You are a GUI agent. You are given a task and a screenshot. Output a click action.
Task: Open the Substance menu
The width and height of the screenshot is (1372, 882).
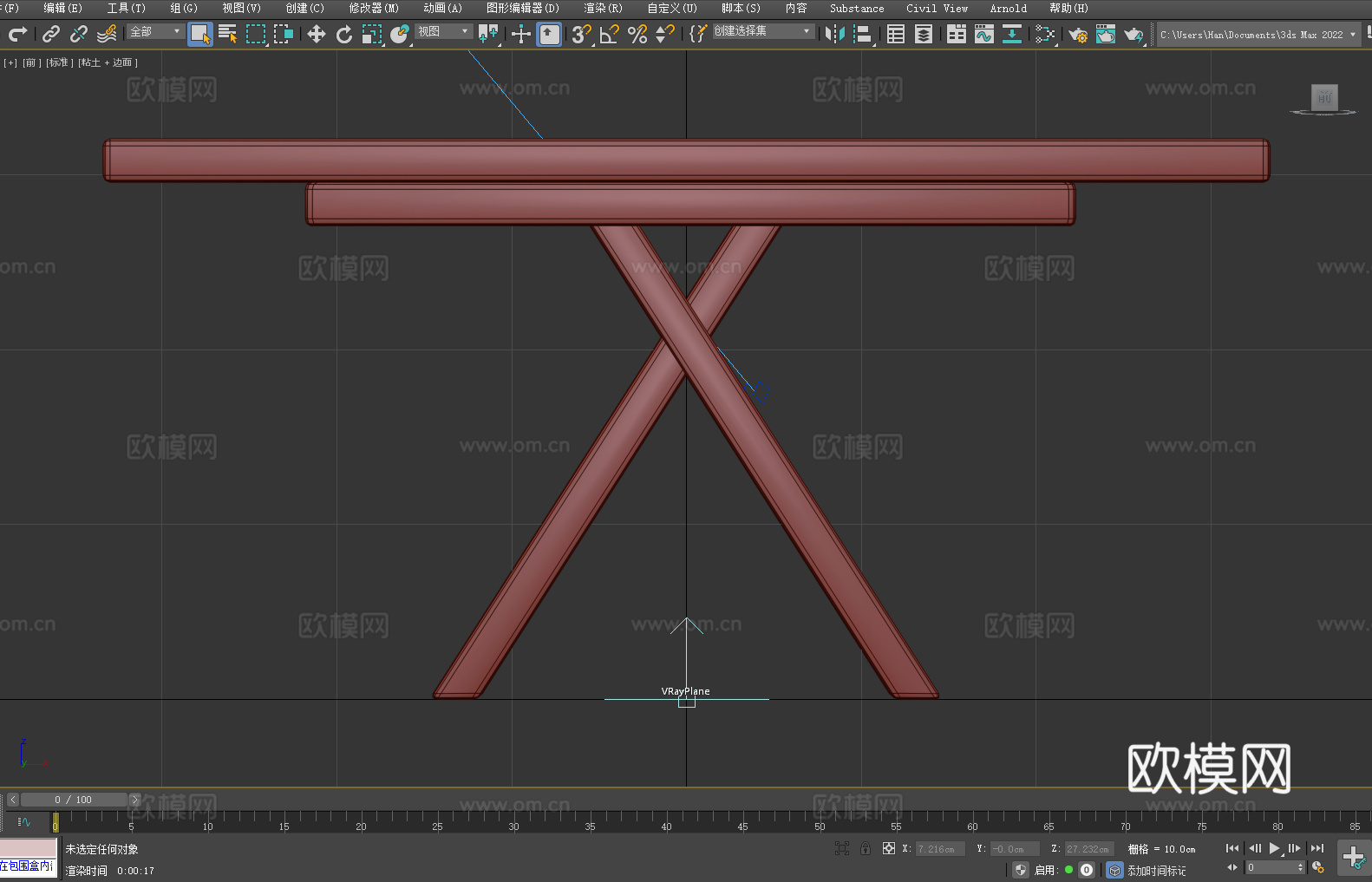tap(857, 8)
